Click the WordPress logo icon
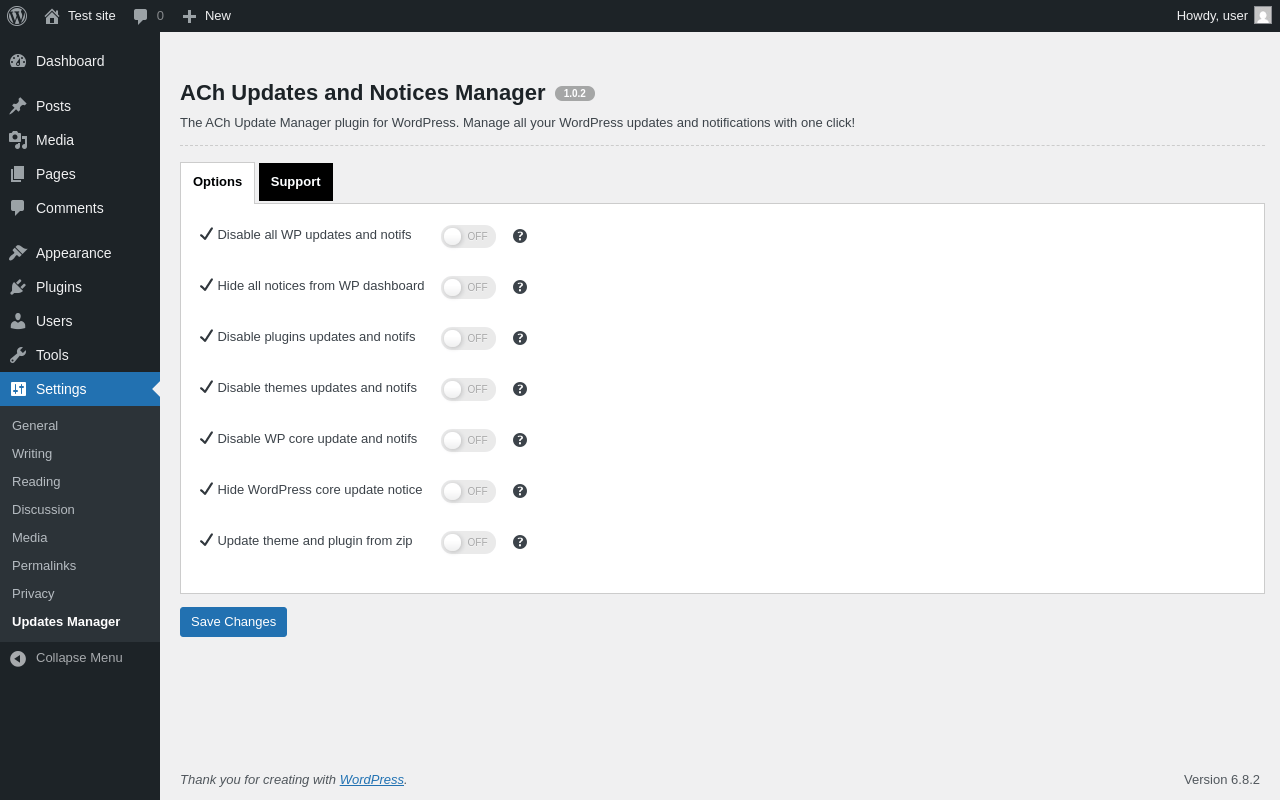Image resolution: width=1280 pixels, height=800 pixels. click(17, 16)
